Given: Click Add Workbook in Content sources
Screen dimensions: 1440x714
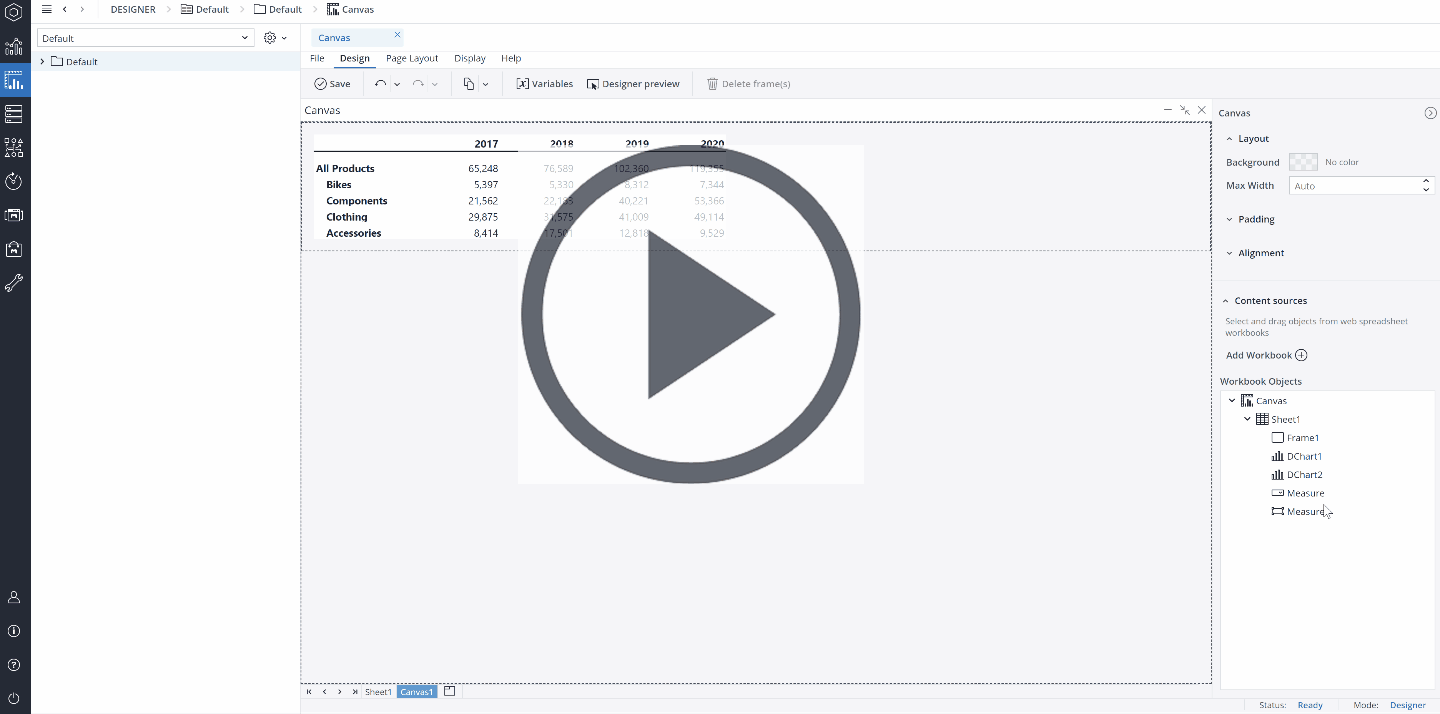Looking at the screenshot, I should (x=1265, y=355).
